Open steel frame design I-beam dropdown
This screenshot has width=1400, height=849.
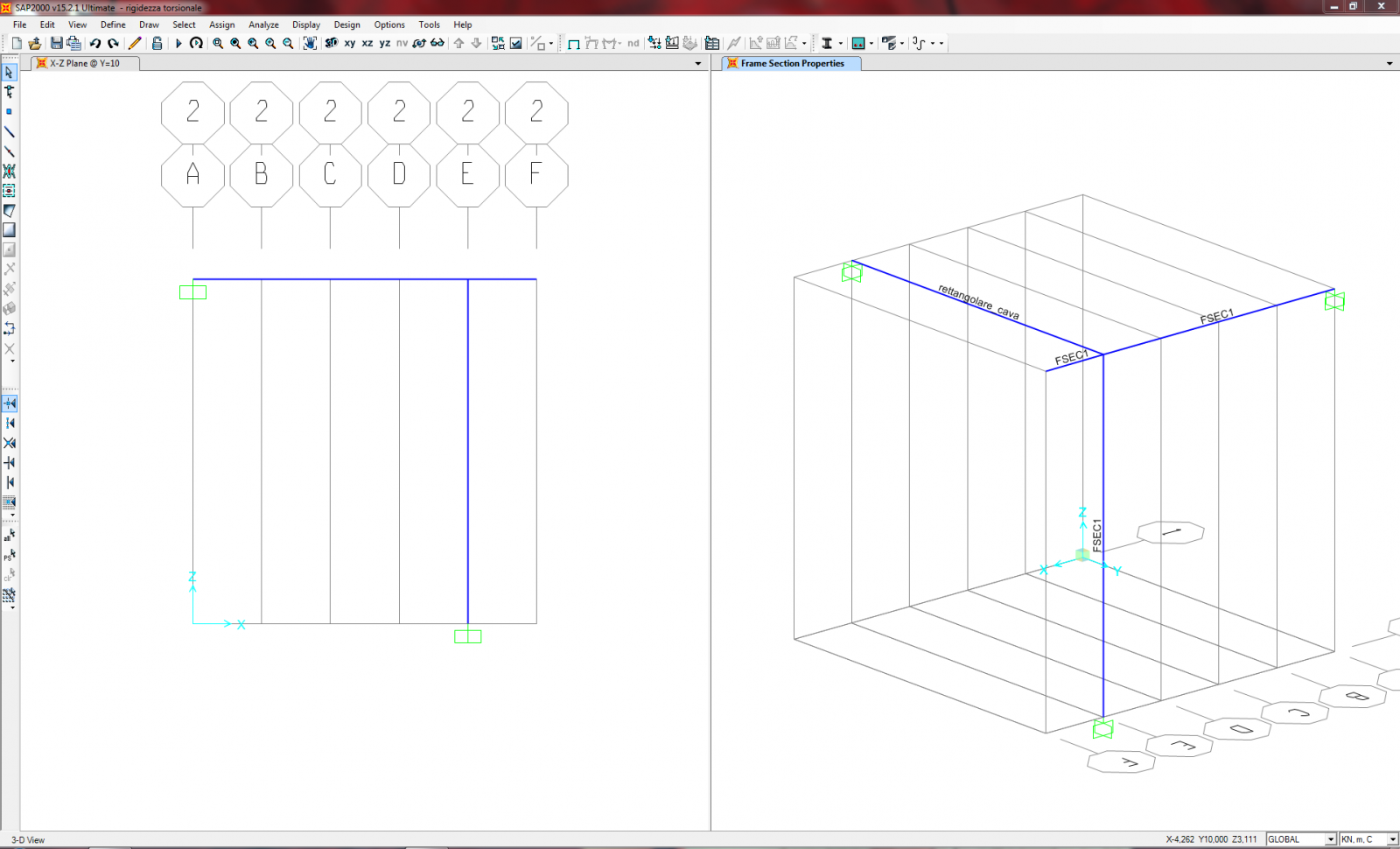pos(841,43)
